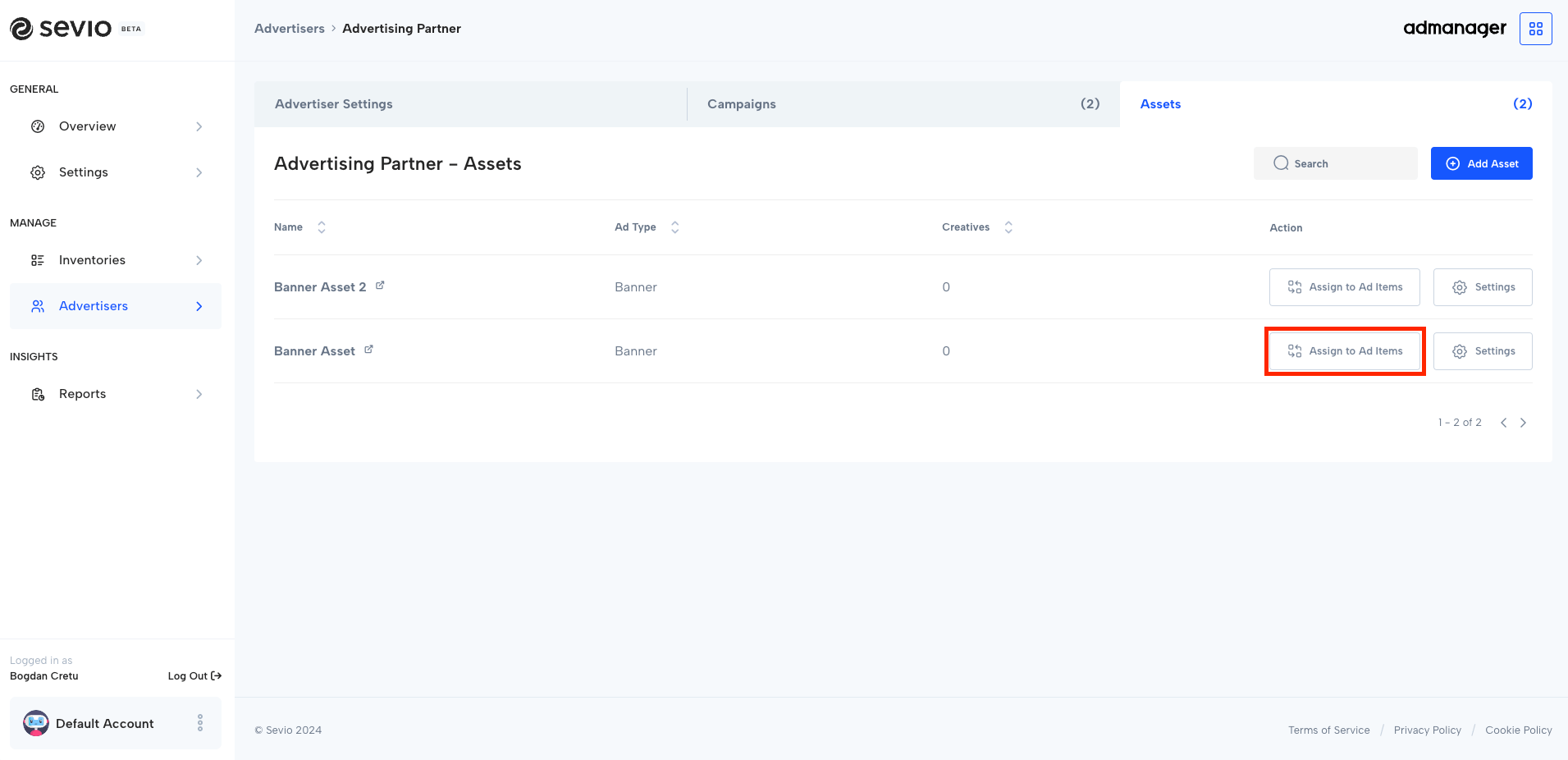Viewport: 1568px width, 760px height.
Task: Click the Add Asset button
Action: [1481, 163]
